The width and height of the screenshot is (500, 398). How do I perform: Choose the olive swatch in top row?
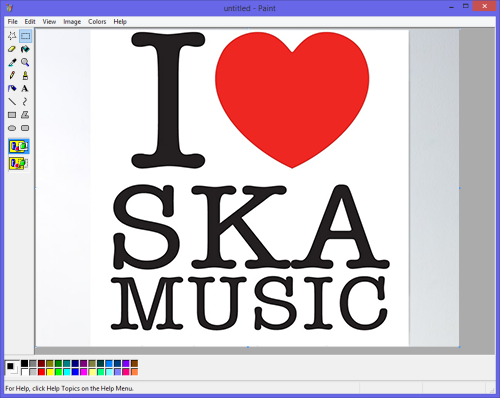point(50,363)
